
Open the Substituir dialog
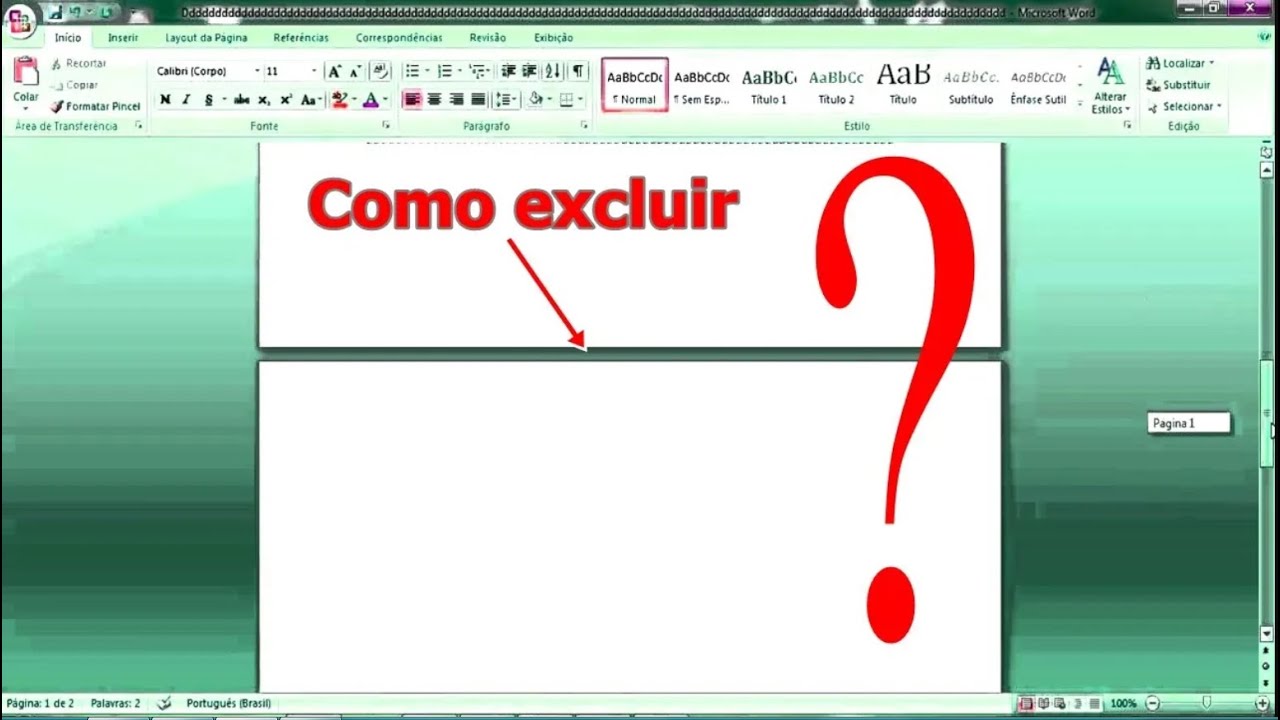1180,84
